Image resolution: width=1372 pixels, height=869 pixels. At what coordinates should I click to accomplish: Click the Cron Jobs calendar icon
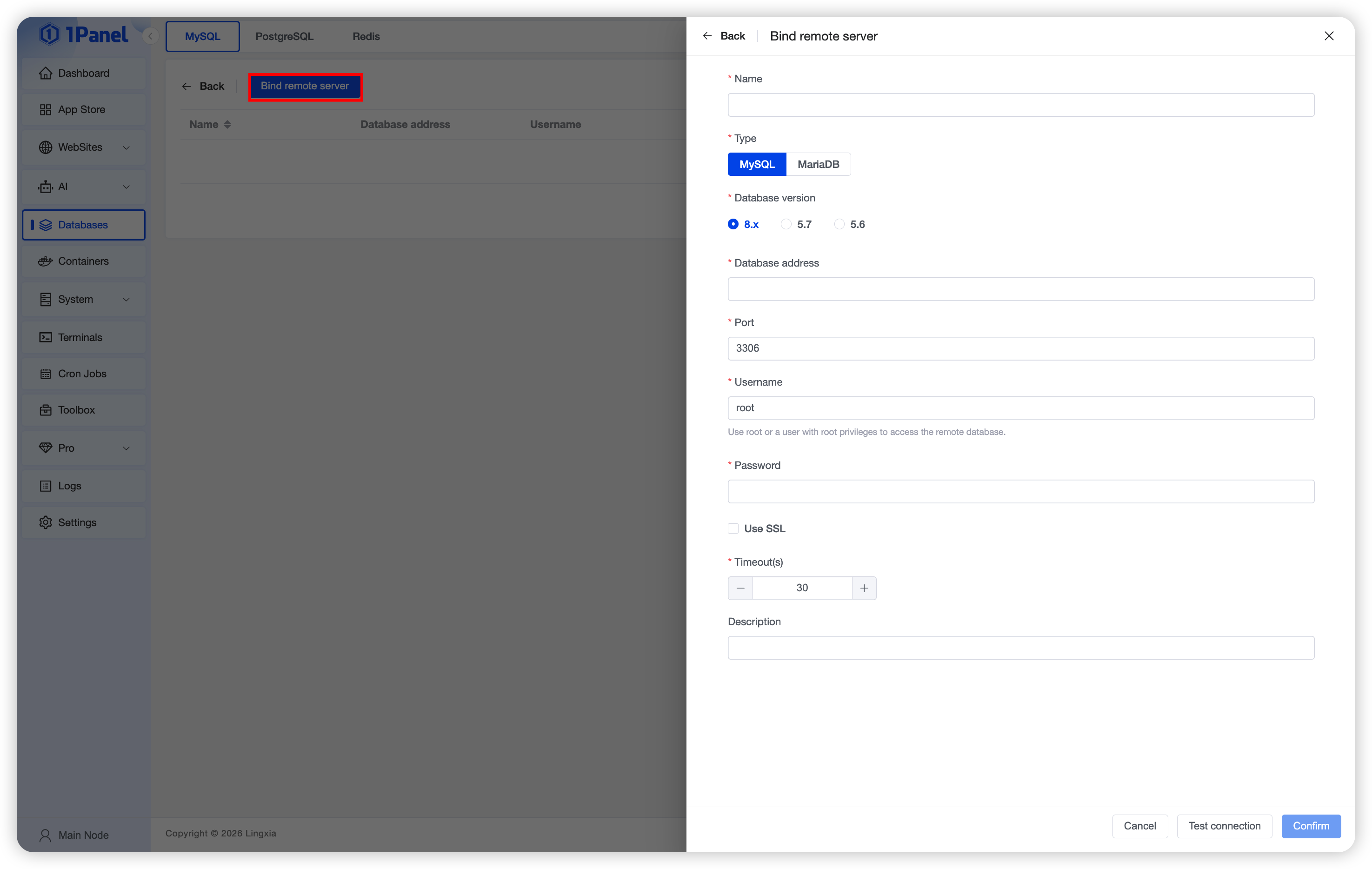pos(46,374)
